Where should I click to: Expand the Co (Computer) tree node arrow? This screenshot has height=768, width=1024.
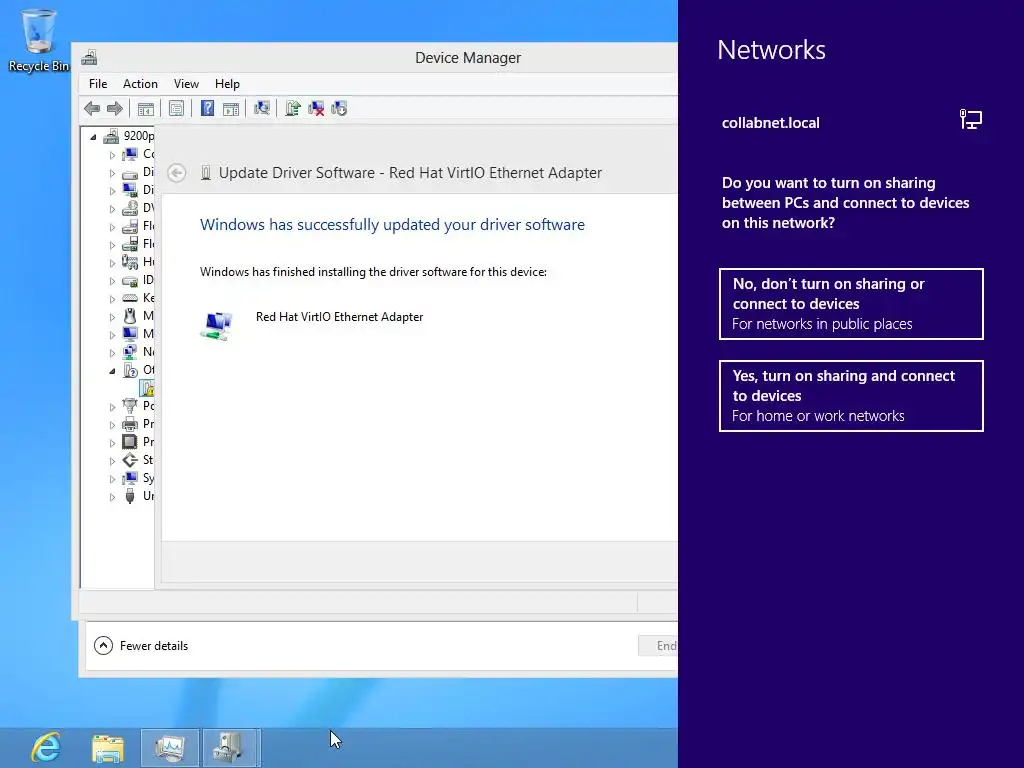[112, 155]
